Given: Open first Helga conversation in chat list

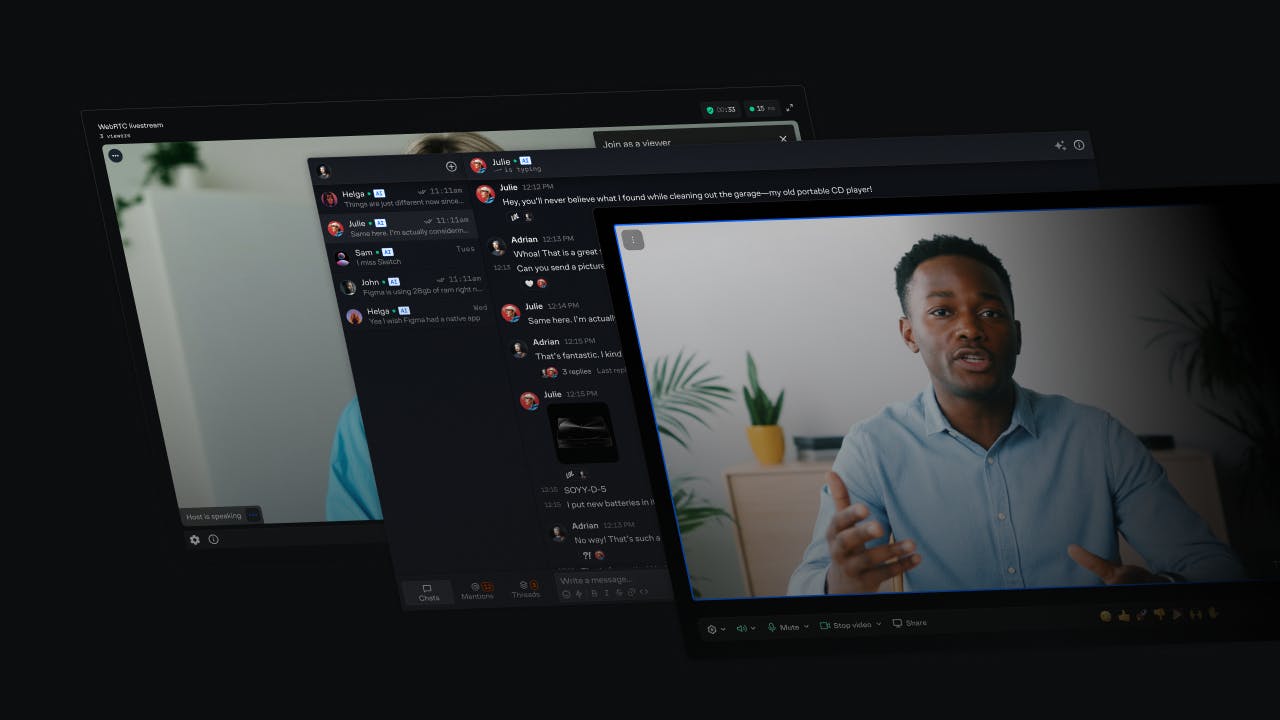Looking at the screenshot, I should 395,198.
